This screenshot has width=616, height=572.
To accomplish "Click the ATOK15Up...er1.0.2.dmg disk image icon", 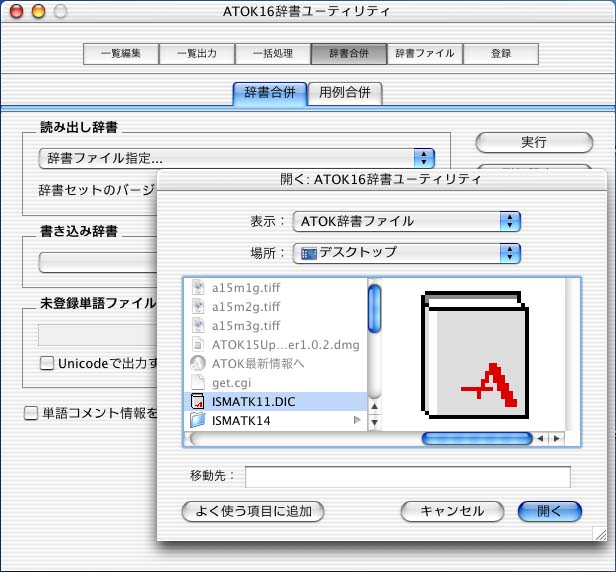I will pos(198,345).
